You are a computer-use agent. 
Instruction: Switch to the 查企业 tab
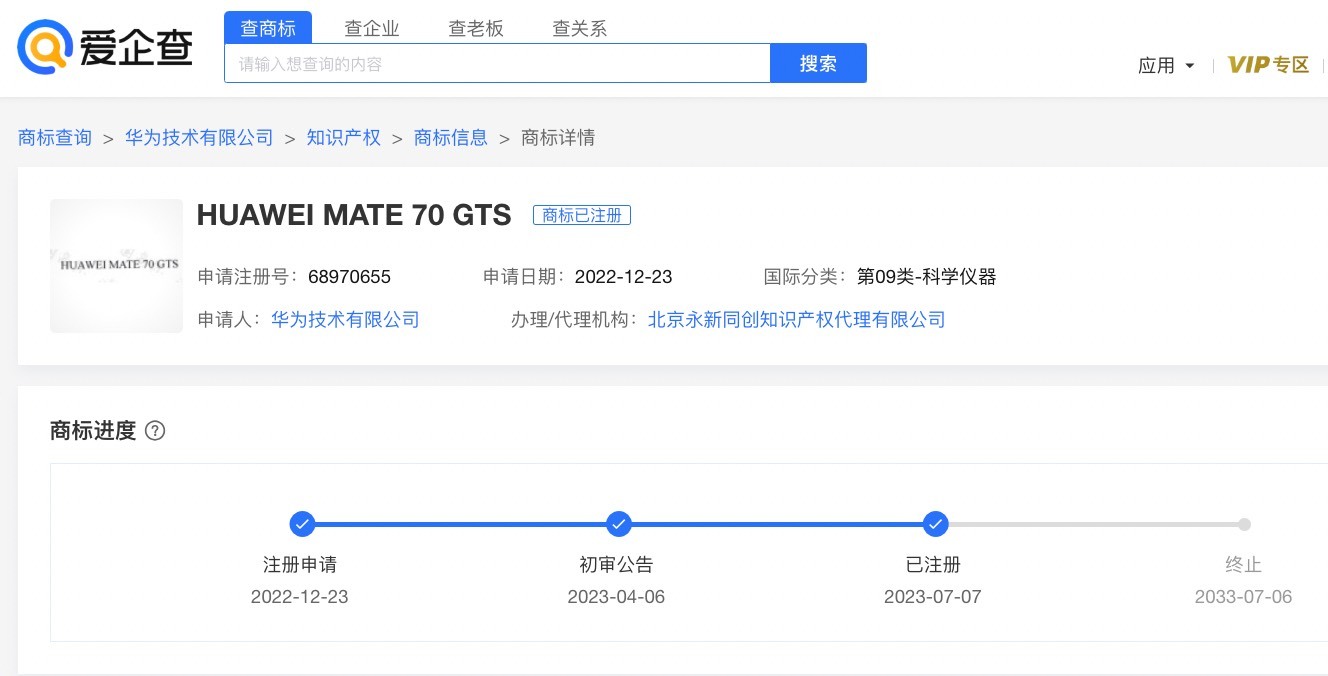coord(372,28)
